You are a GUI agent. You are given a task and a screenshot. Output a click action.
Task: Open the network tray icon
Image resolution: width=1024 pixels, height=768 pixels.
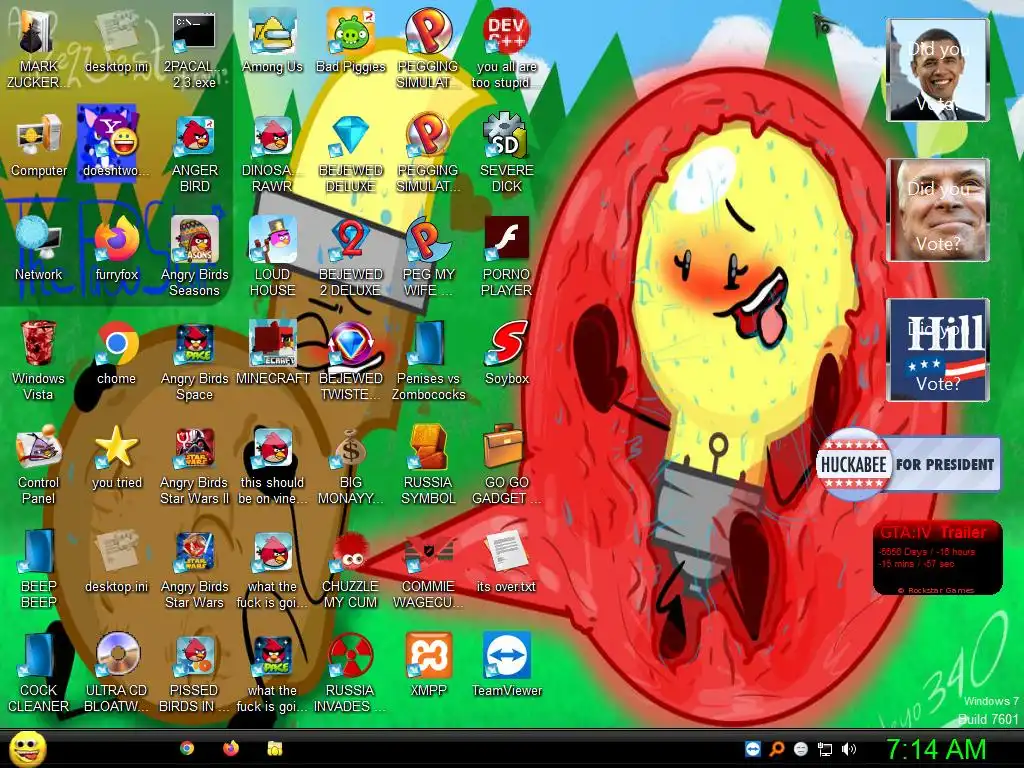(x=825, y=749)
